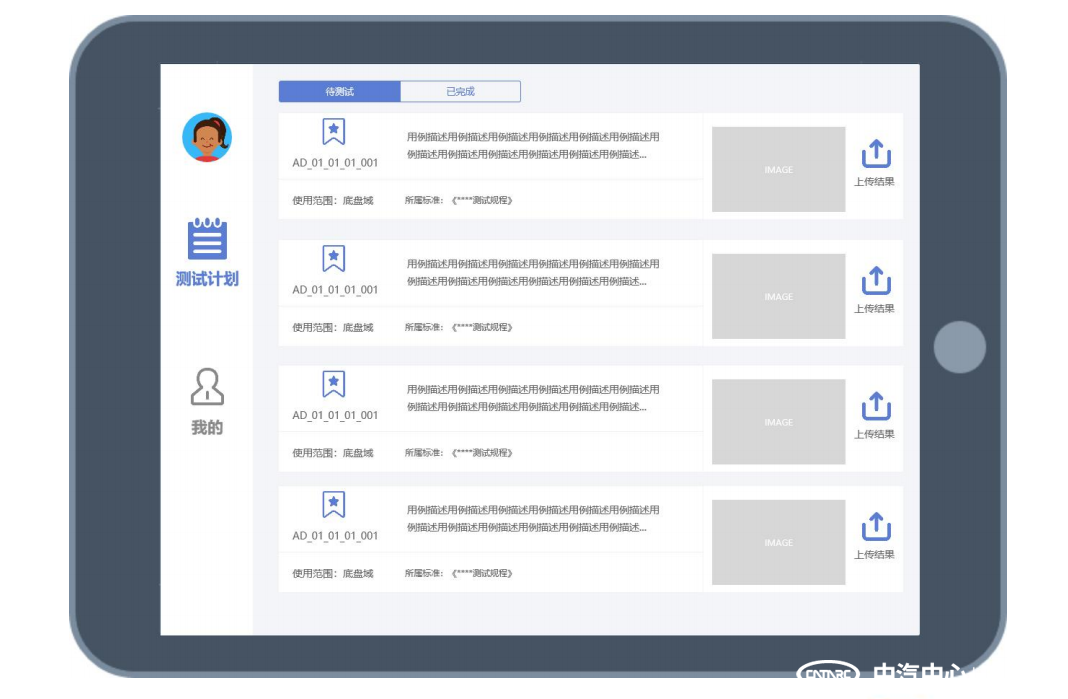Open fourth card IMAGE placeholder thumbnail
Viewport: 1068px width, 699px height.
coord(778,542)
